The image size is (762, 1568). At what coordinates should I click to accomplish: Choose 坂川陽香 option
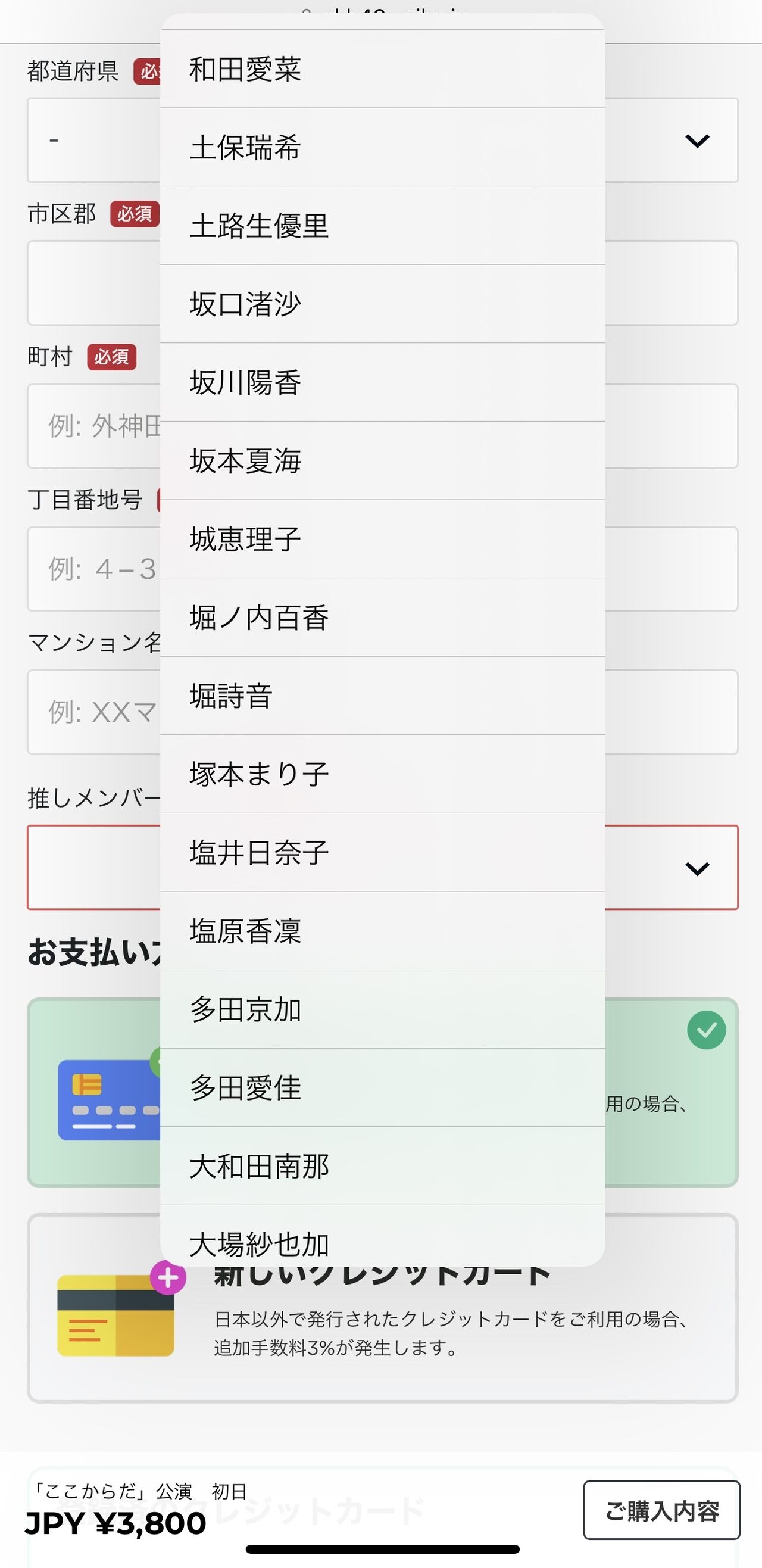[382, 382]
